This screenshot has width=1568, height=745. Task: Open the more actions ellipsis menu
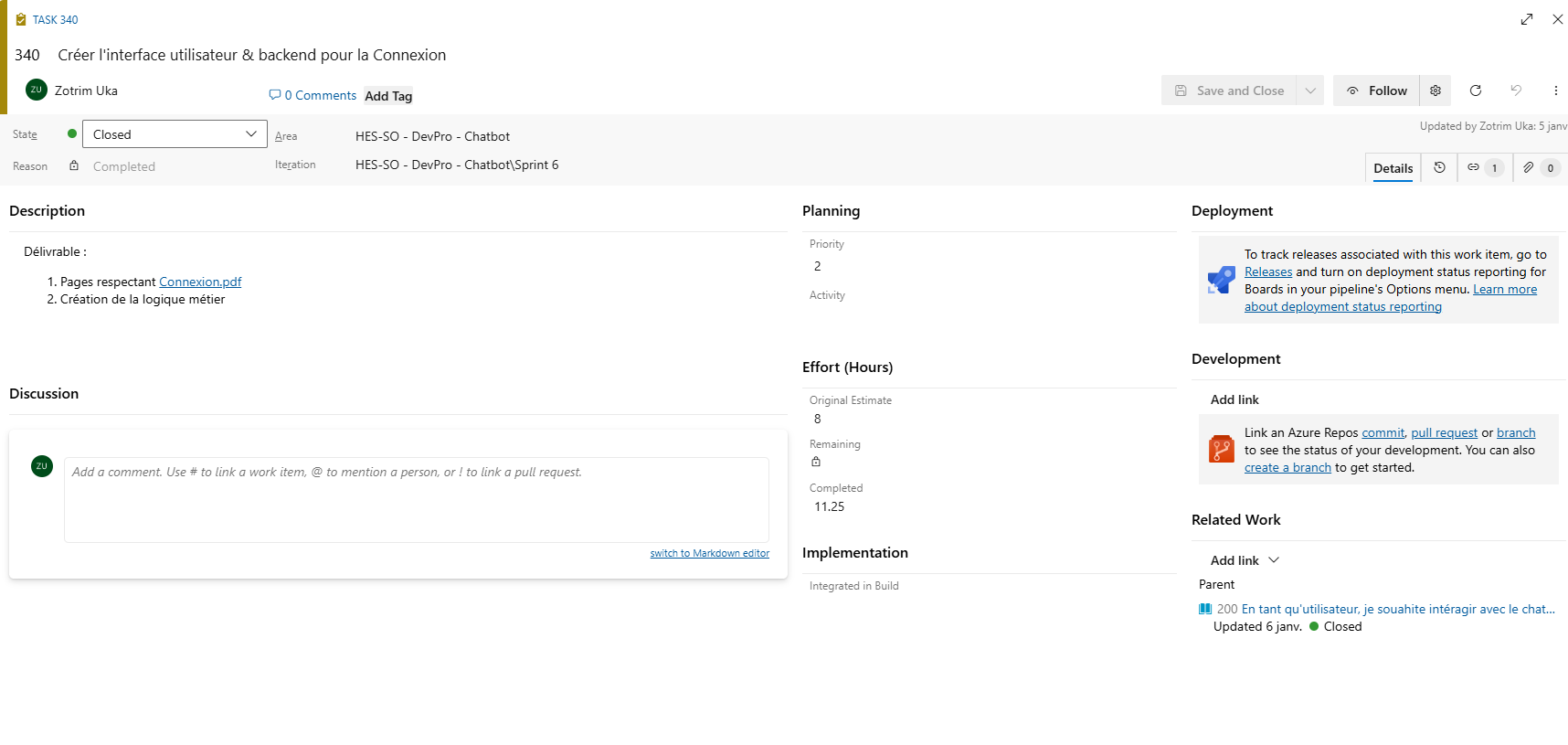1555,90
